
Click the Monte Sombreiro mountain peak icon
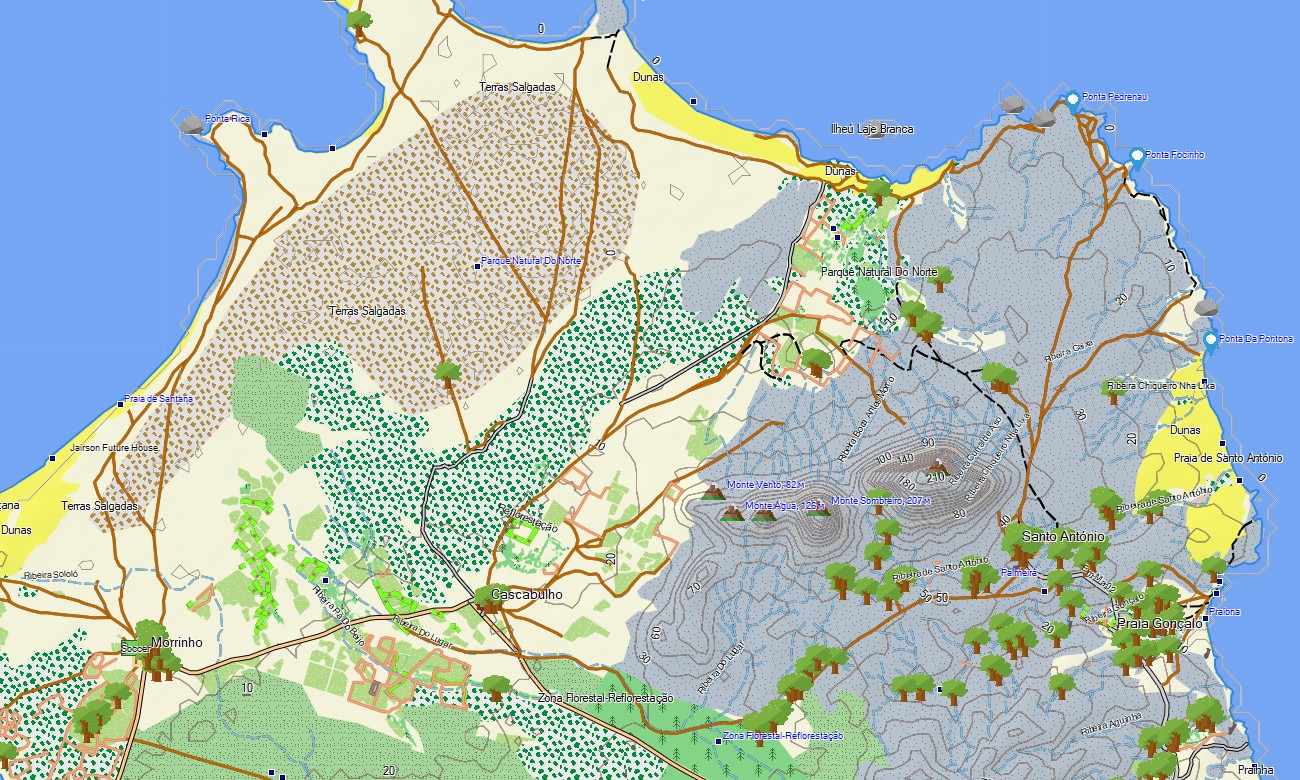pos(819,510)
